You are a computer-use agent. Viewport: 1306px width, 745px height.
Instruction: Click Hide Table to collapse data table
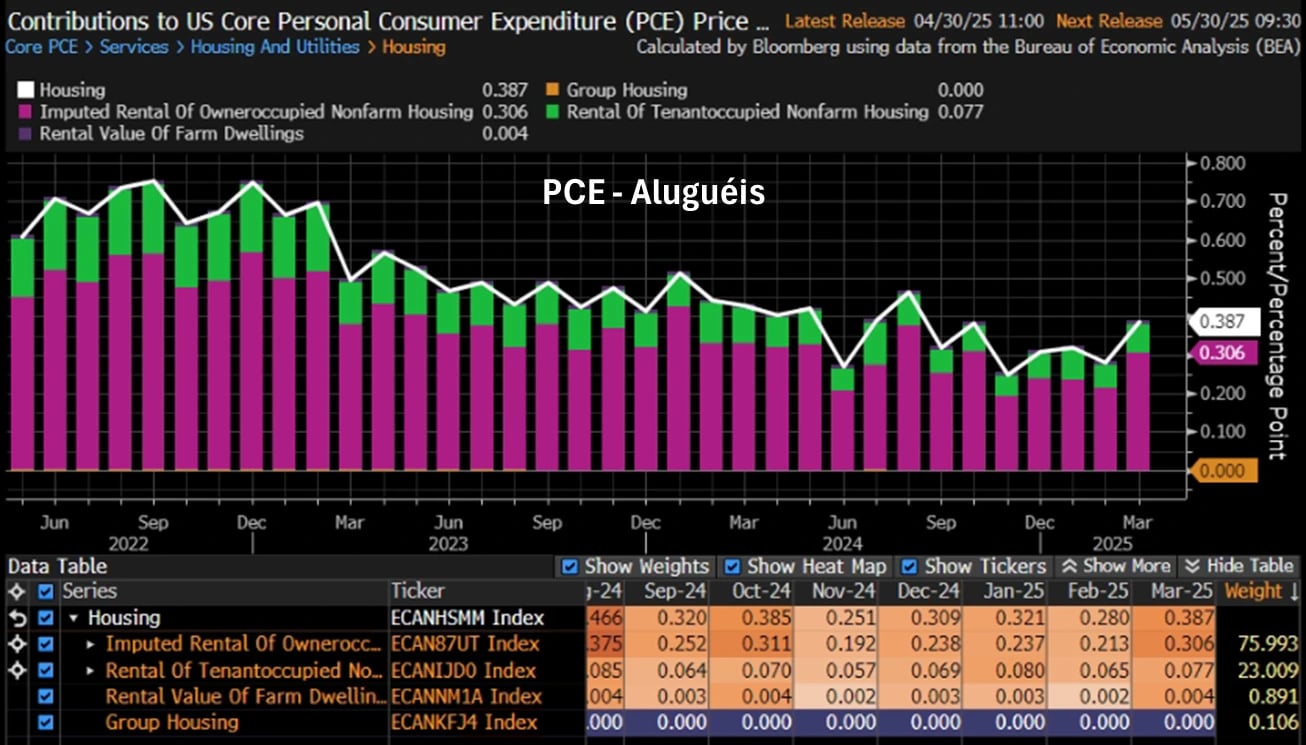[x=1239, y=566]
